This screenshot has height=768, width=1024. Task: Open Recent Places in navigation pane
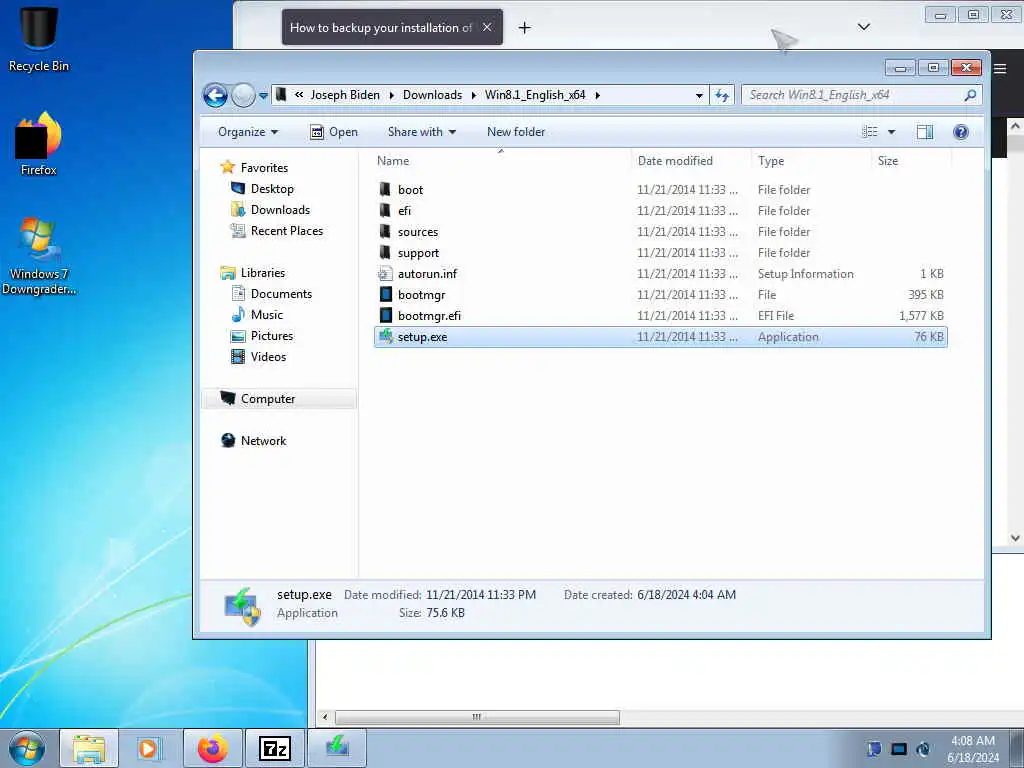click(x=276, y=231)
